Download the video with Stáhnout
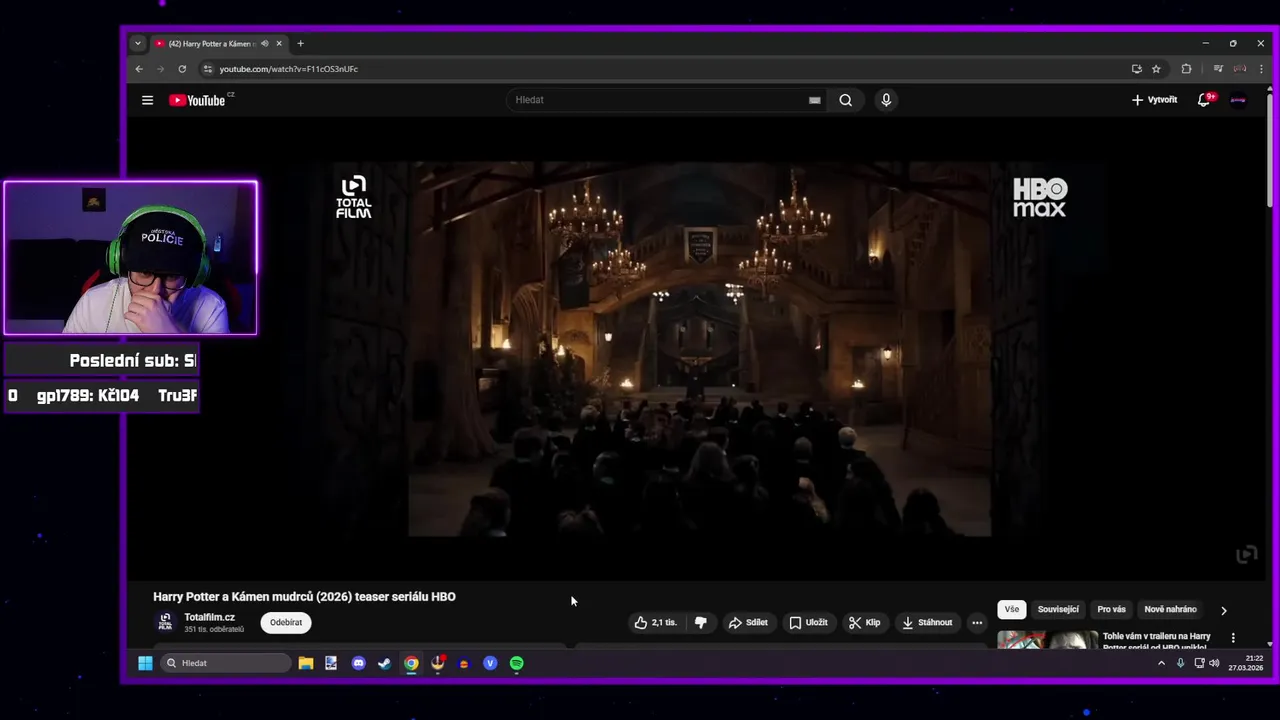The width and height of the screenshot is (1280, 720). [x=927, y=622]
